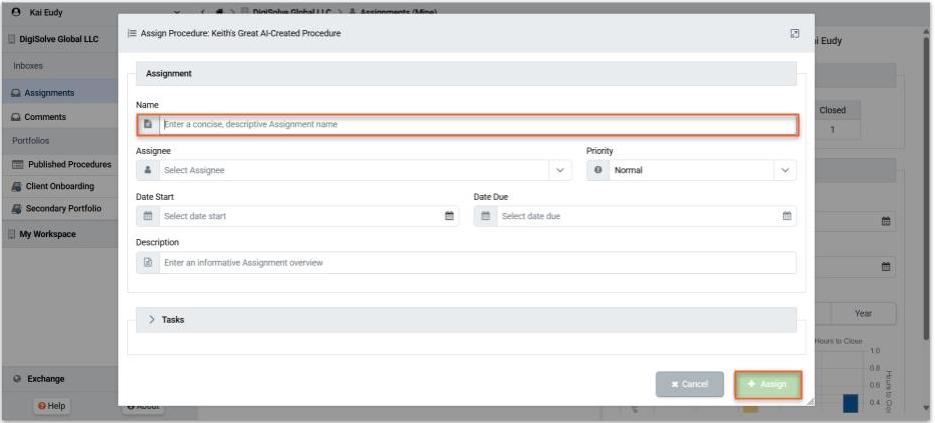This screenshot has height=423, width=935.
Task: Click the Comments inbox icon in sidebar
Action: (16, 117)
